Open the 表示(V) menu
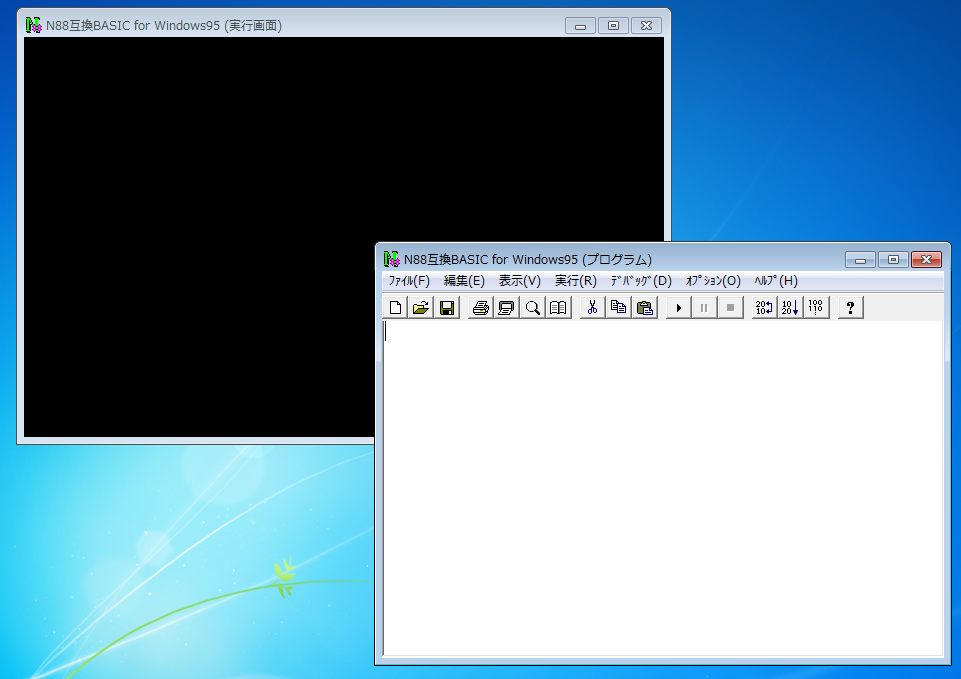961x679 pixels. pyautogui.click(x=519, y=281)
